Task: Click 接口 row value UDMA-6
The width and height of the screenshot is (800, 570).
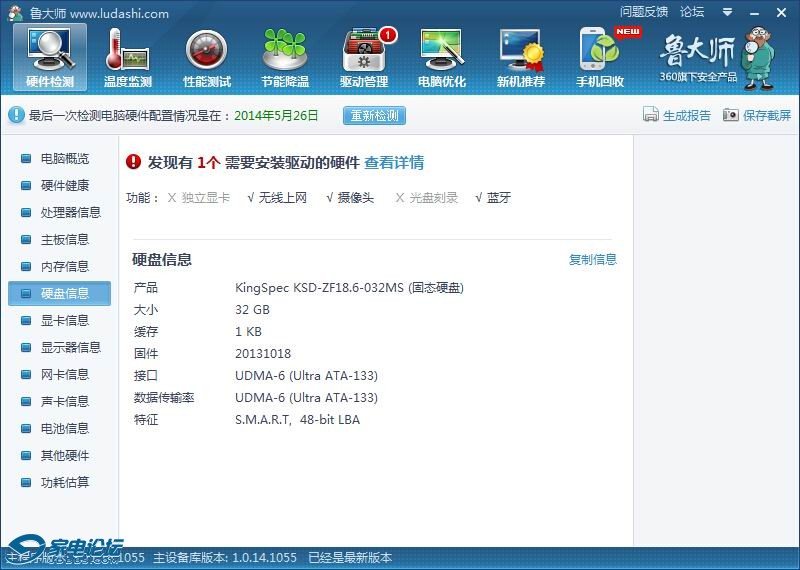Action: pos(306,376)
